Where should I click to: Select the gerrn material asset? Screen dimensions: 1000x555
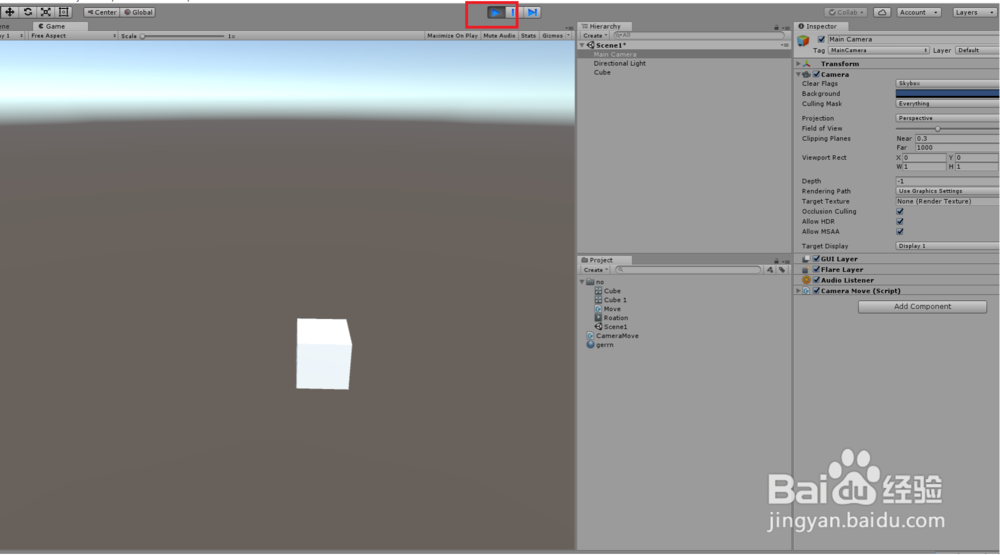(600, 344)
